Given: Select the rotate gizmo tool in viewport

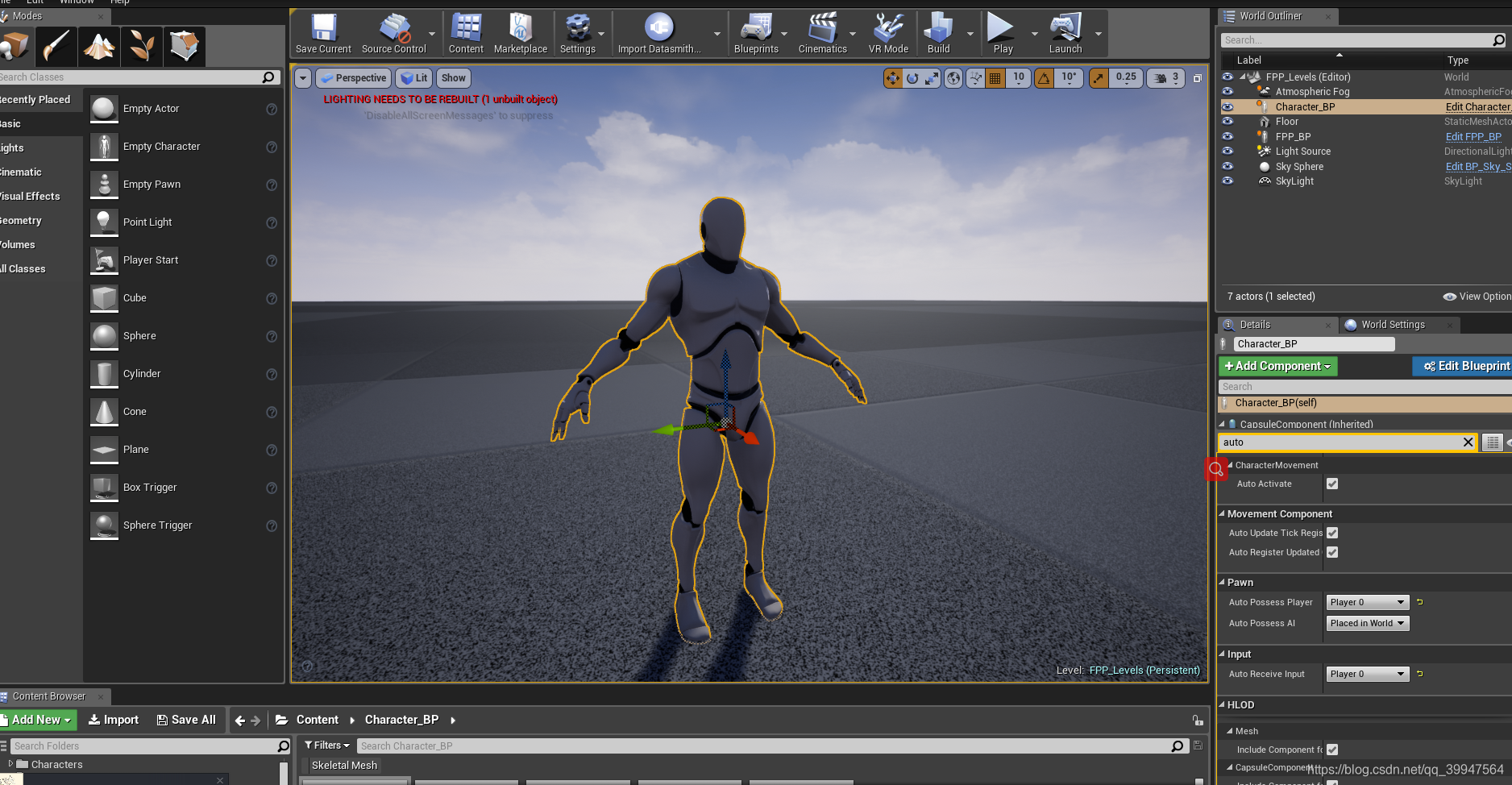Looking at the screenshot, I should click(x=912, y=78).
